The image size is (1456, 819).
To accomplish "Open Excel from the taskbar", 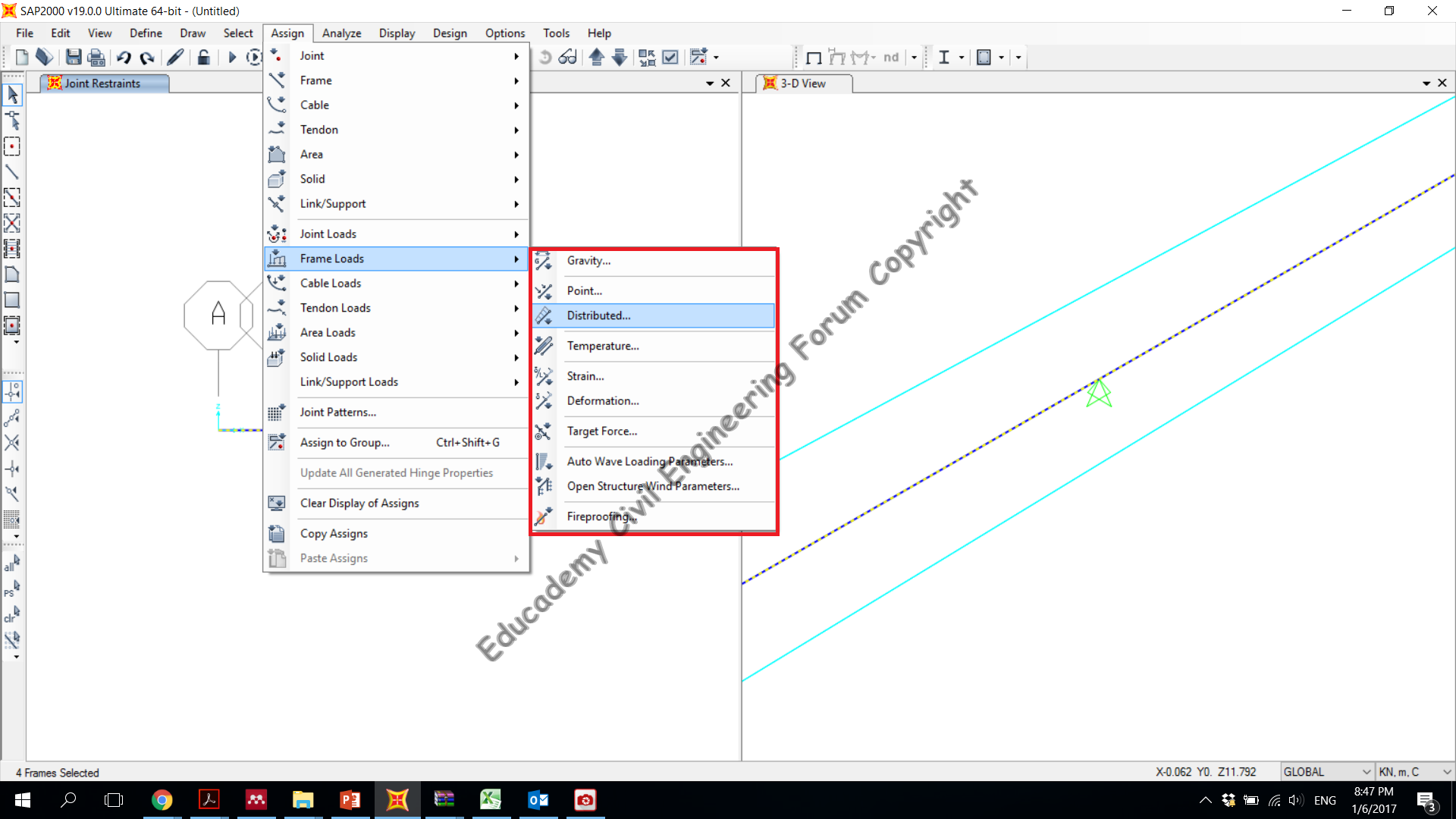I will coord(491,800).
